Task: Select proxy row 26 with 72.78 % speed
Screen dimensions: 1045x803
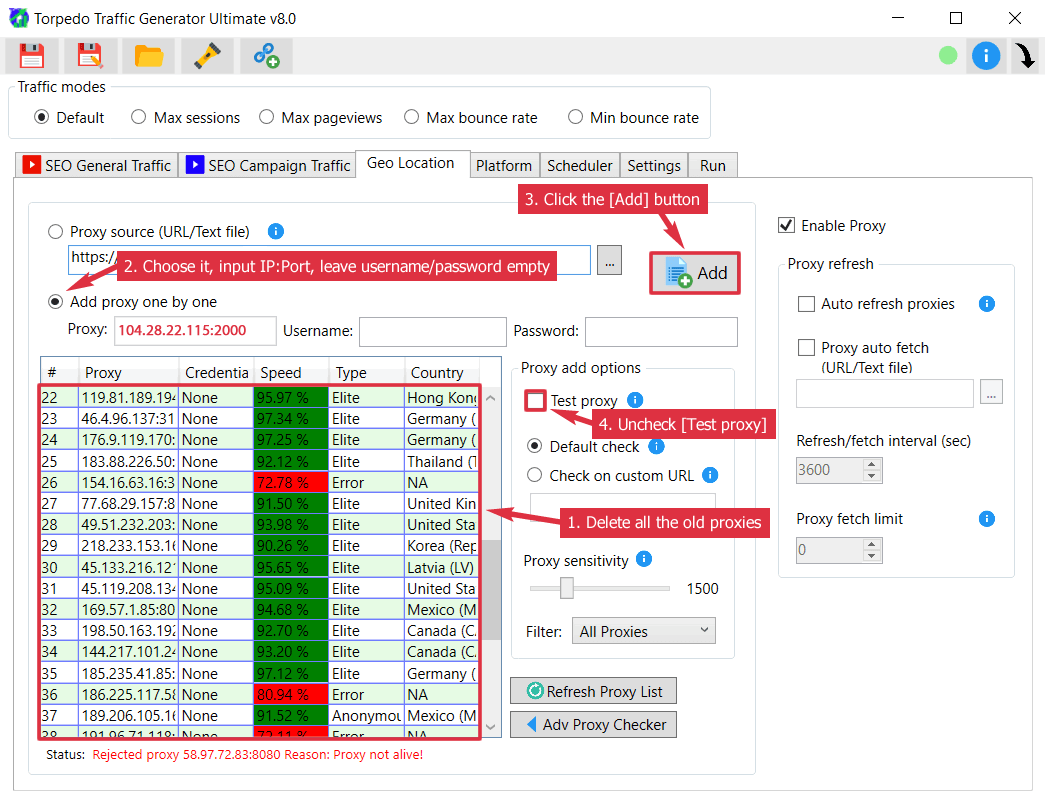Action: tap(259, 482)
